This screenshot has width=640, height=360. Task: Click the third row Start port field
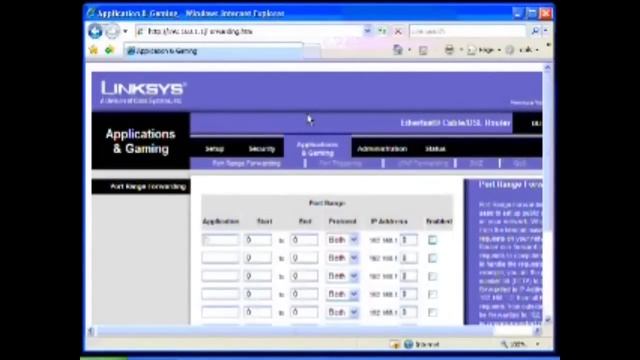pos(258,276)
